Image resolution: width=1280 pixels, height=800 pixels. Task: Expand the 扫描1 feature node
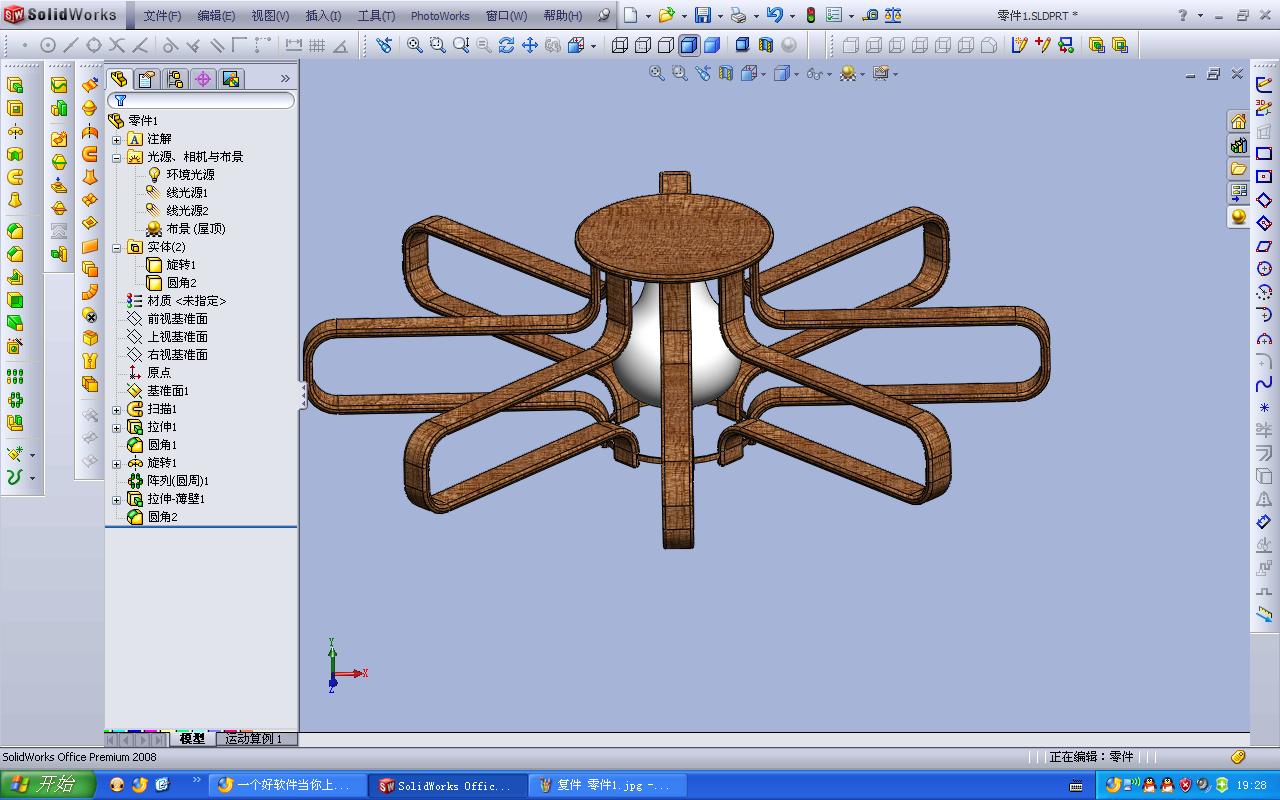(117, 409)
